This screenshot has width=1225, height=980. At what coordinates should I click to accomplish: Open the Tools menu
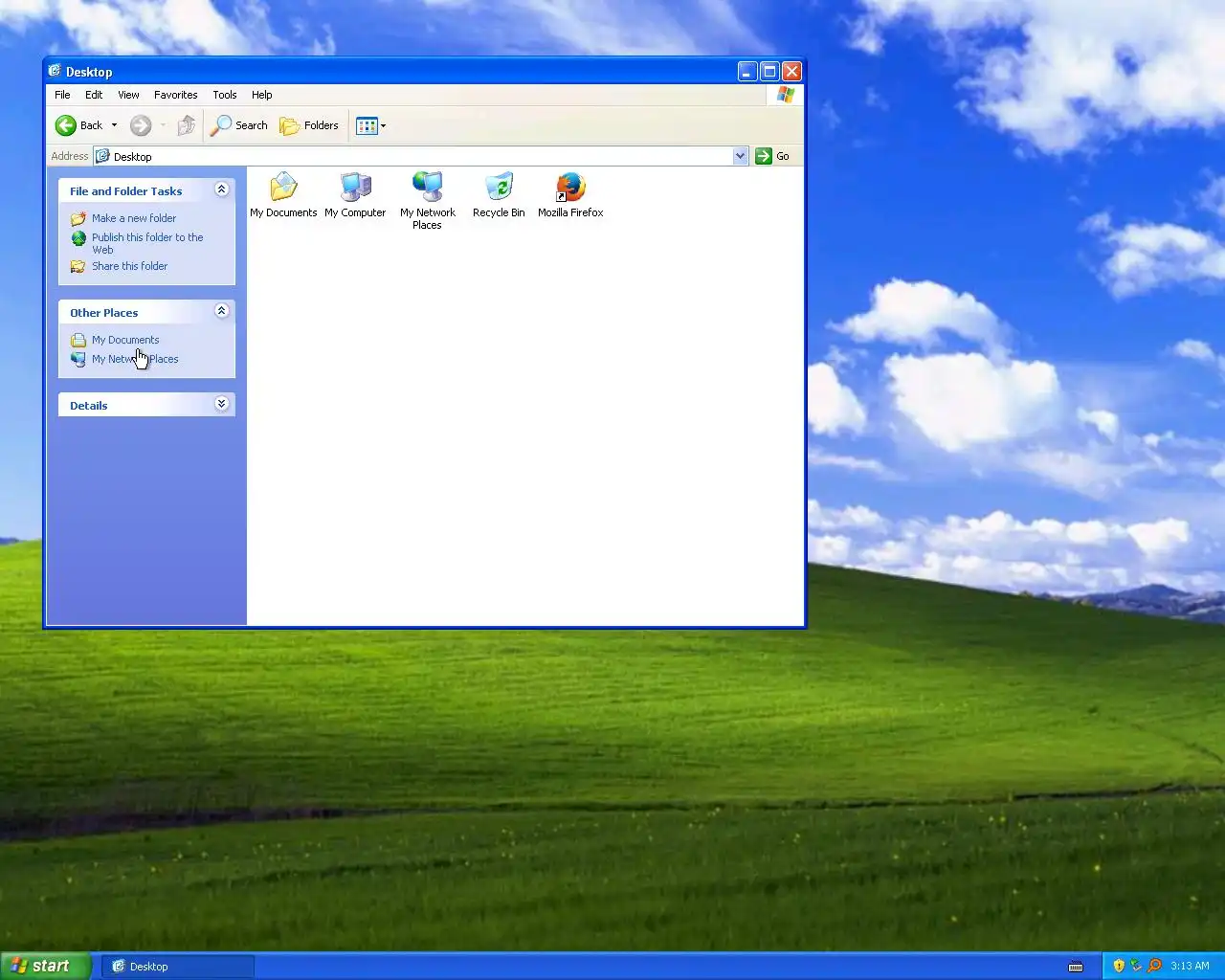225,95
